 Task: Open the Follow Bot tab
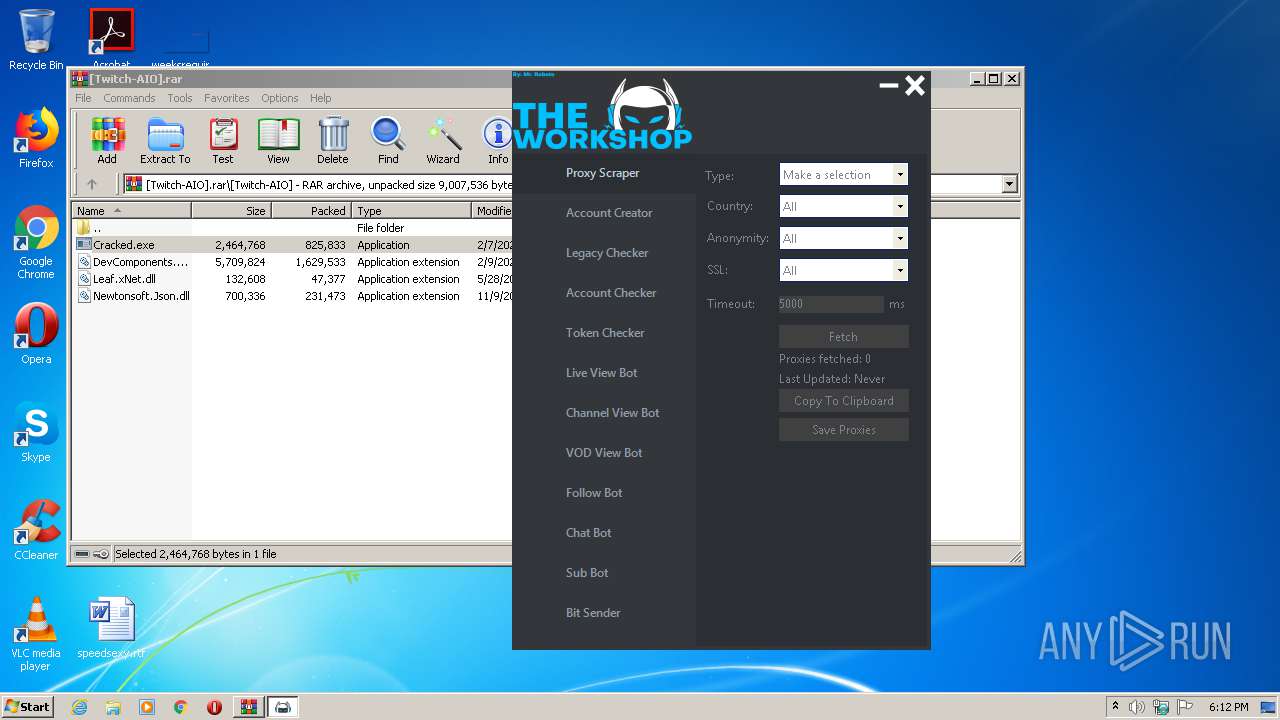point(594,493)
